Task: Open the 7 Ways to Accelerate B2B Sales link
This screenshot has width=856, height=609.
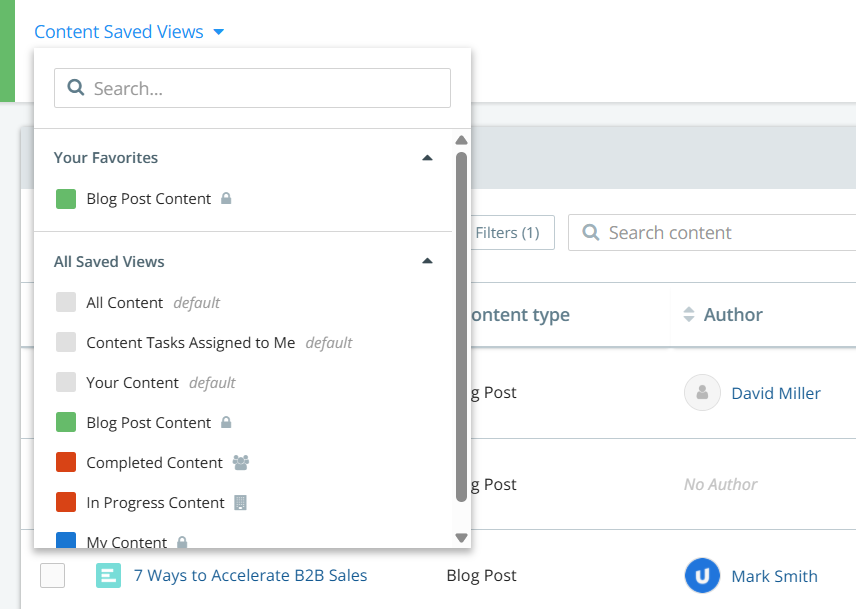Action: pos(250,576)
